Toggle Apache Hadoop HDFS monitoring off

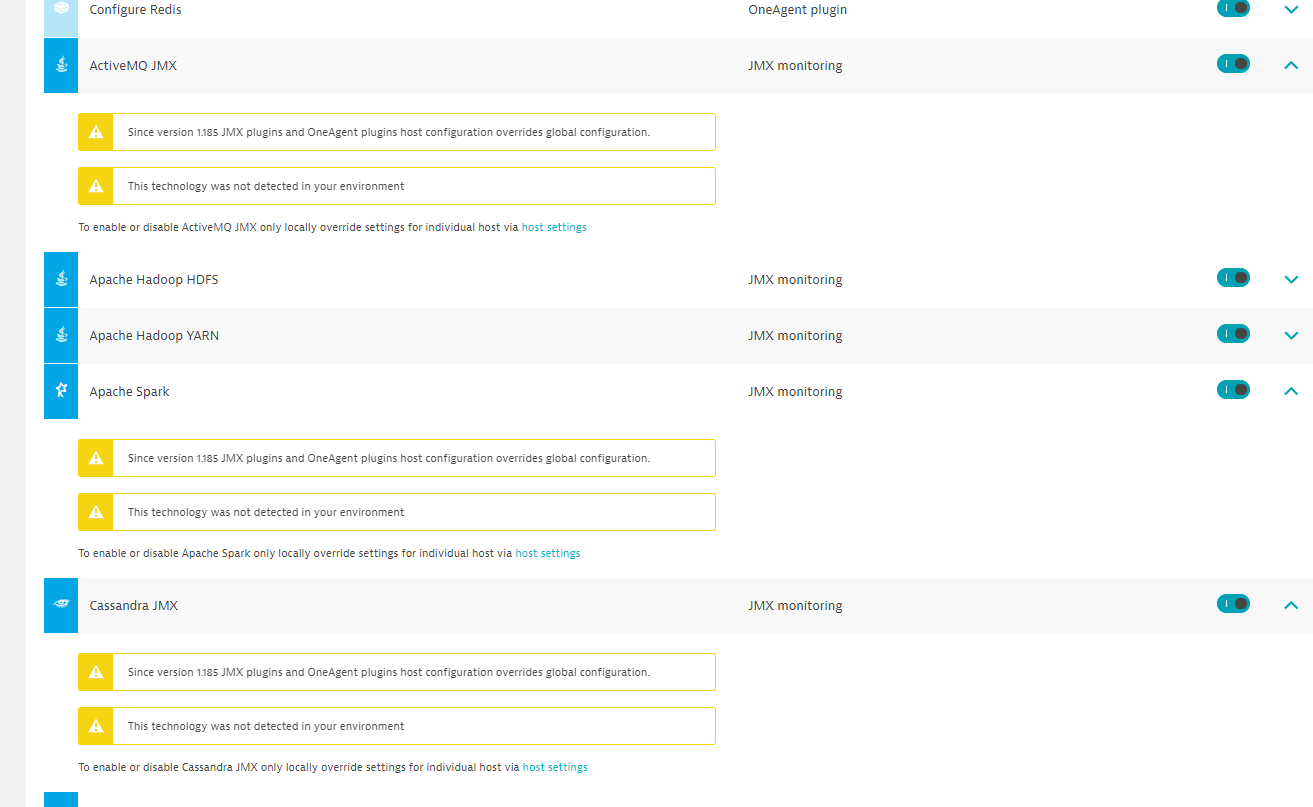click(1233, 278)
